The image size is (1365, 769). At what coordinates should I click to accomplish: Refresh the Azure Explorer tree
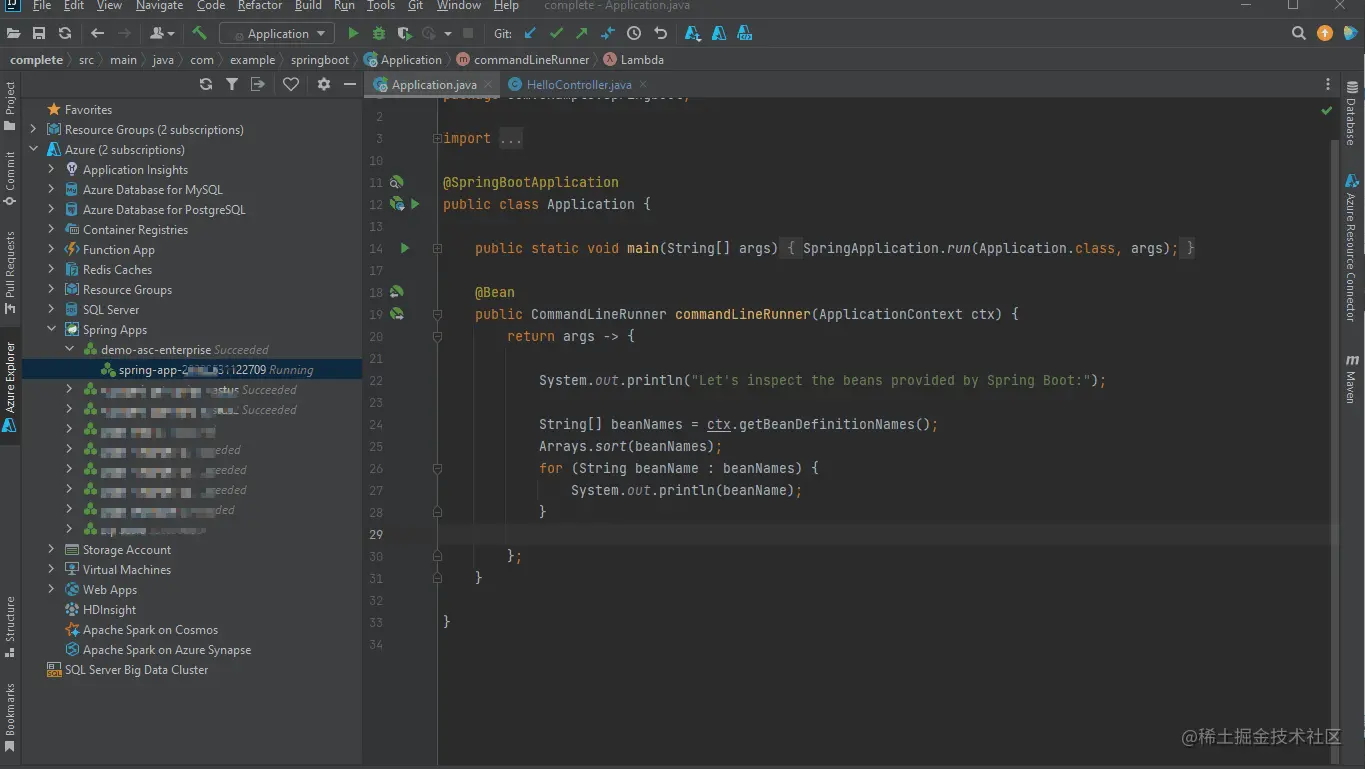click(x=206, y=85)
